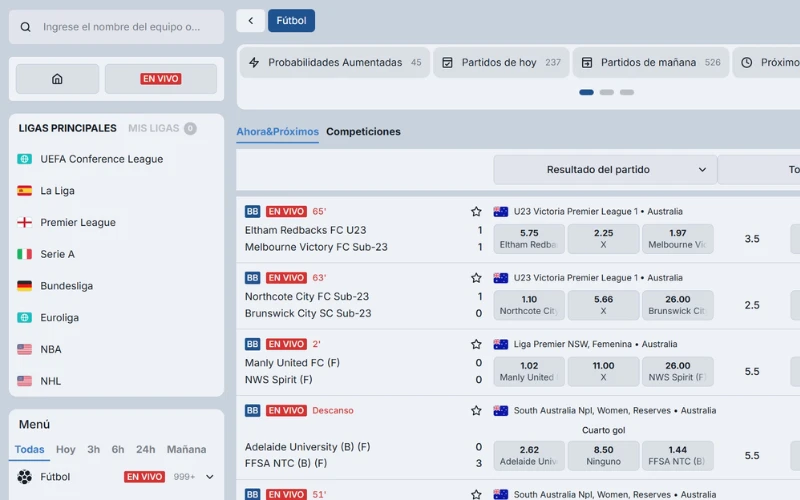Favorite the Eltham Redbacks vs Melbourne Victory match
Image resolution: width=800 pixels, height=500 pixels.
[476, 211]
